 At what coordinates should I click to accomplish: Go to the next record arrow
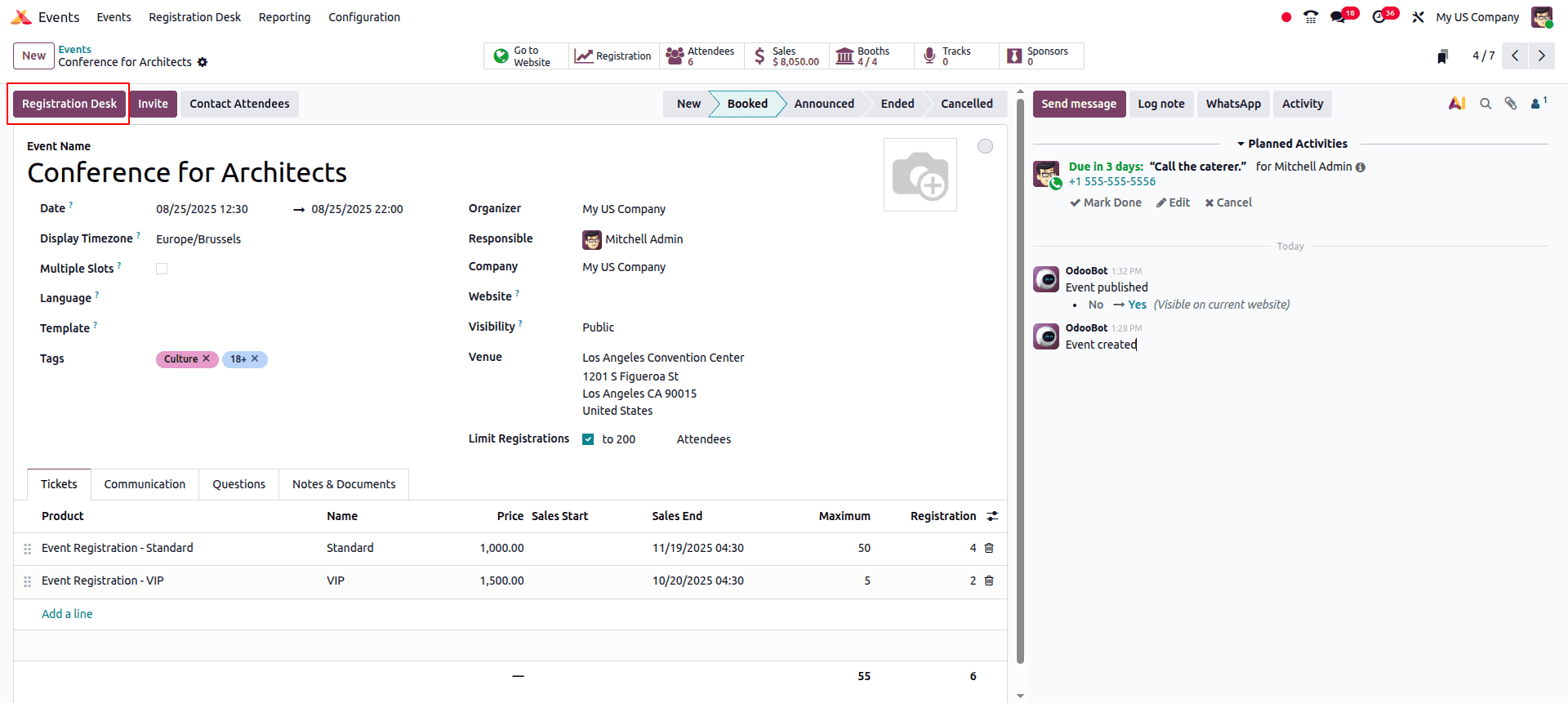tap(1542, 56)
